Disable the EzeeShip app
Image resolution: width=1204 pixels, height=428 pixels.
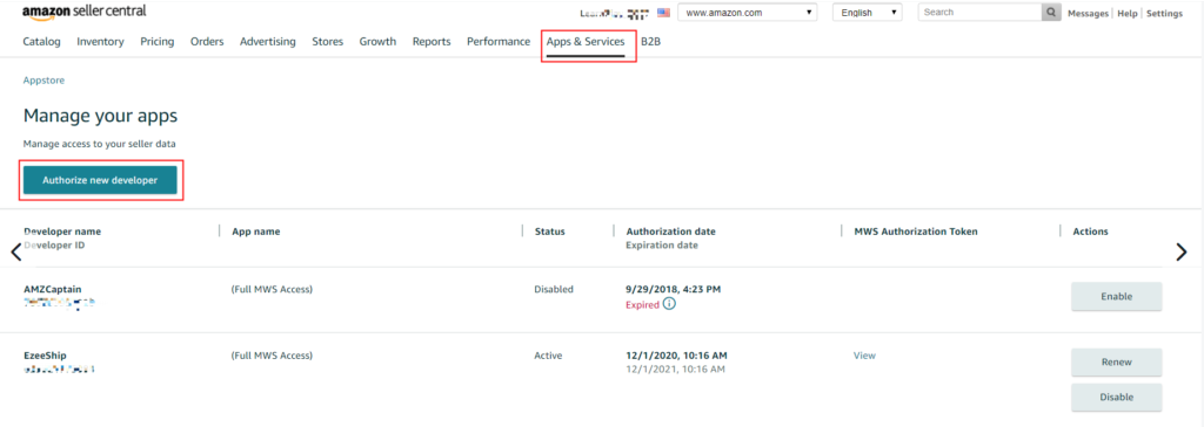1116,397
